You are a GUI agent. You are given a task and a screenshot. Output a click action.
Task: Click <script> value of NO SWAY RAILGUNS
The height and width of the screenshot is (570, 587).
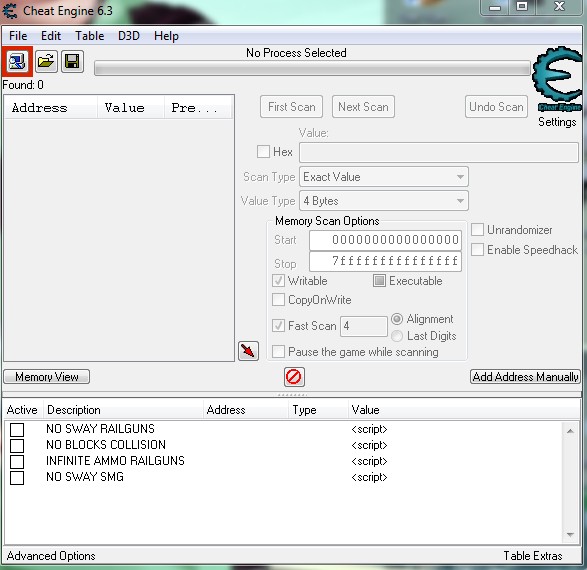point(369,429)
